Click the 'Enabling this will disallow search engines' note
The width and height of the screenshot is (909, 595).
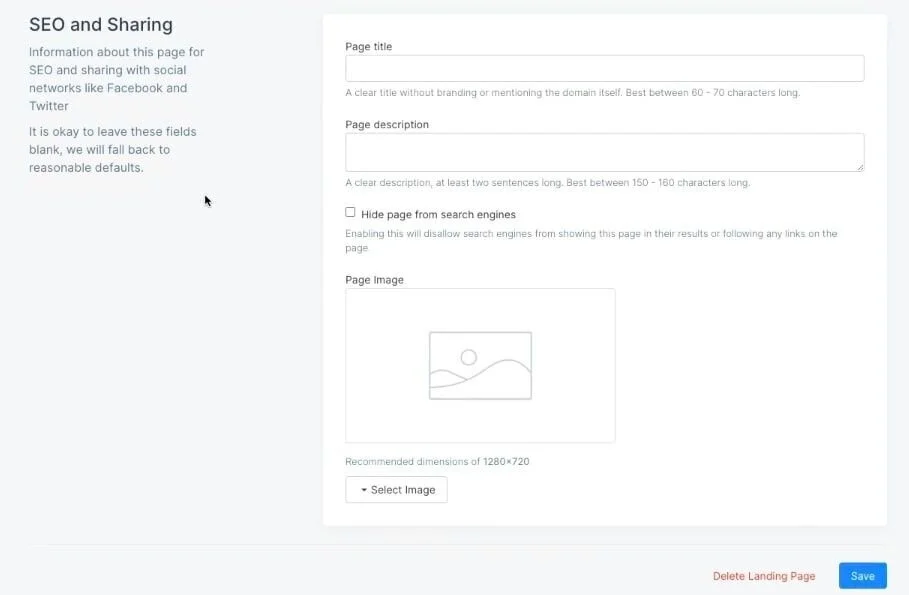(x=591, y=241)
